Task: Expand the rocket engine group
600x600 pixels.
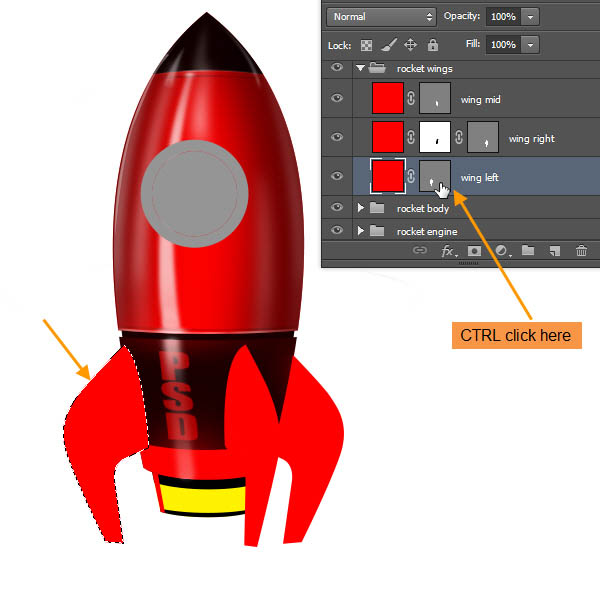Action: click(361, 231)
